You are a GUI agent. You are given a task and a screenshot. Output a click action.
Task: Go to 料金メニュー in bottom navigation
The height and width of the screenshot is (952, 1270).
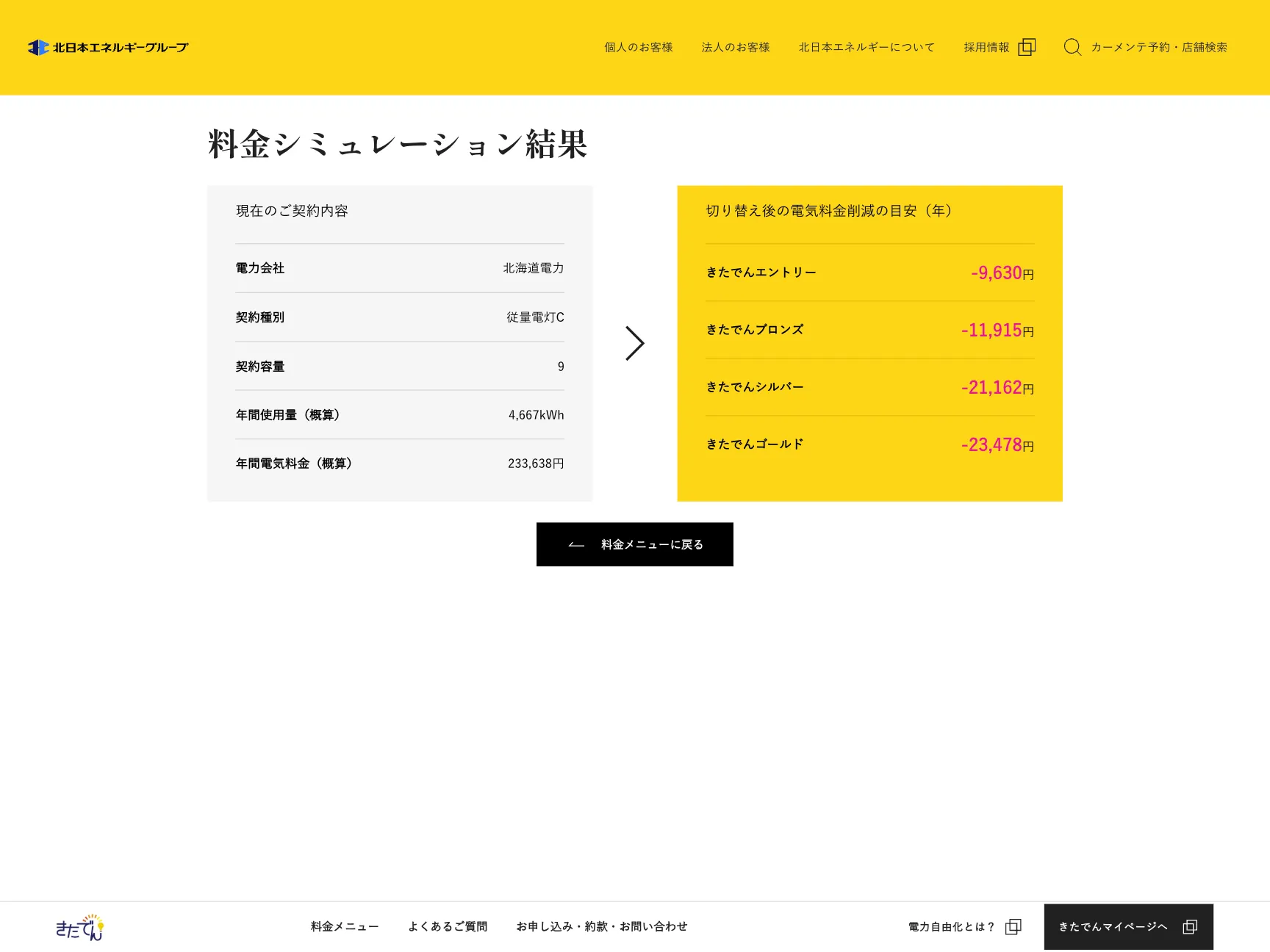point(345,927)
